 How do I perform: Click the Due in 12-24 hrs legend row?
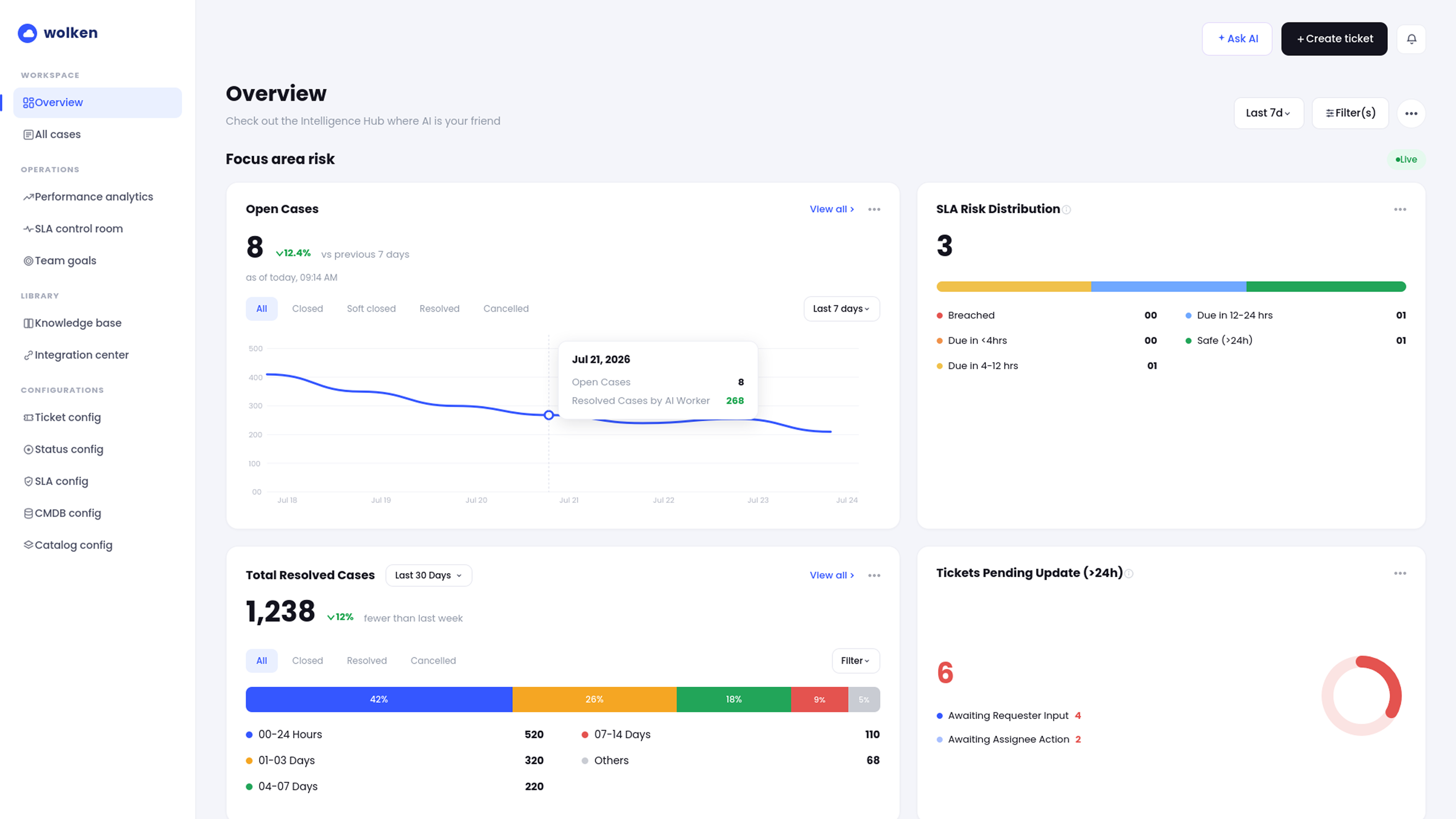point(1296,316)
